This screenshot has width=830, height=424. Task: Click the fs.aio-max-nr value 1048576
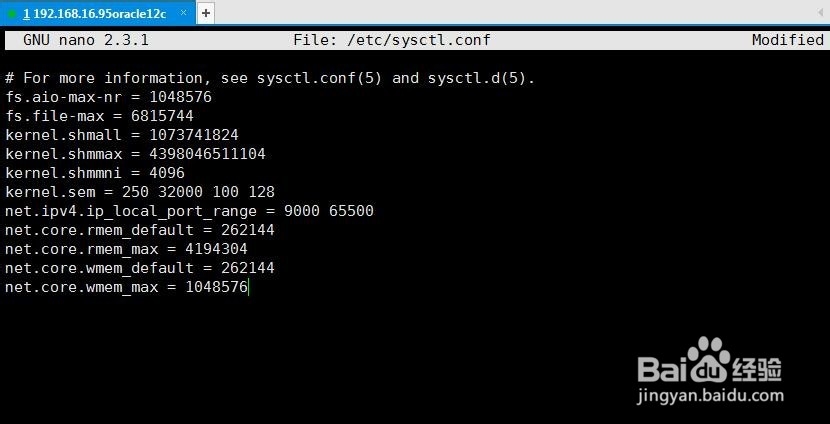click(181, 97)
